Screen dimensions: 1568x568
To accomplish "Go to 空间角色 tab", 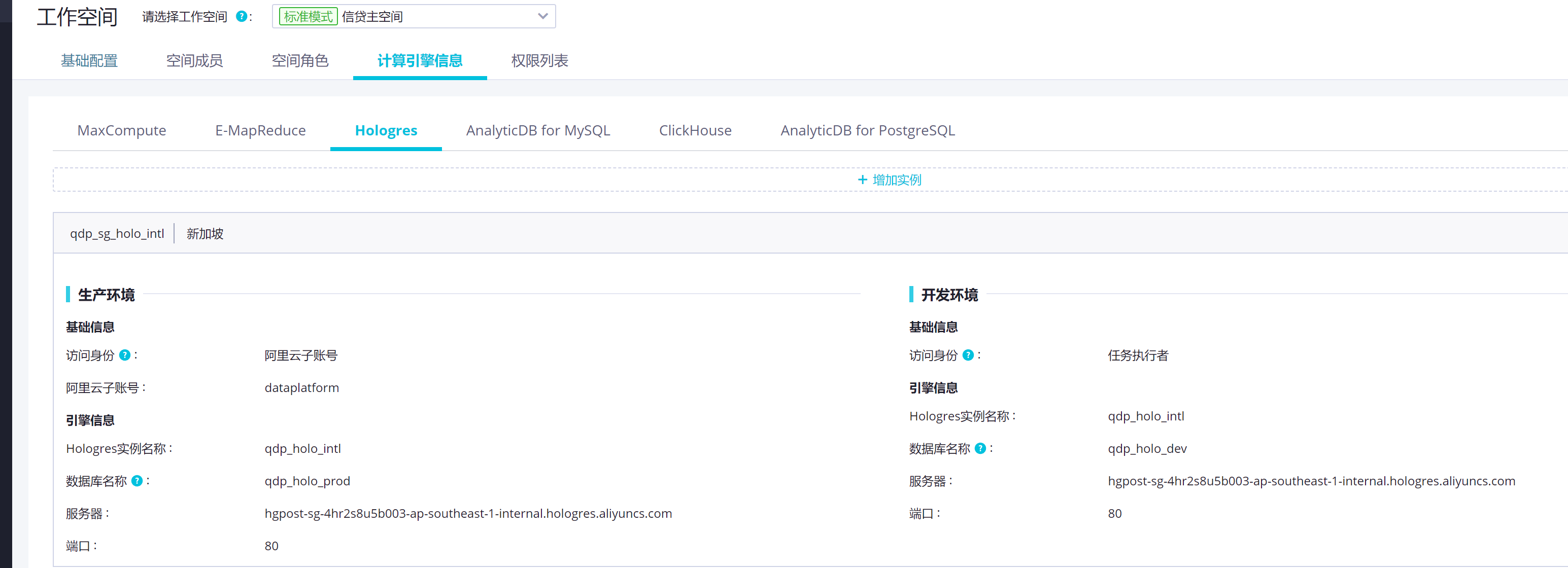I will point(299,61).
